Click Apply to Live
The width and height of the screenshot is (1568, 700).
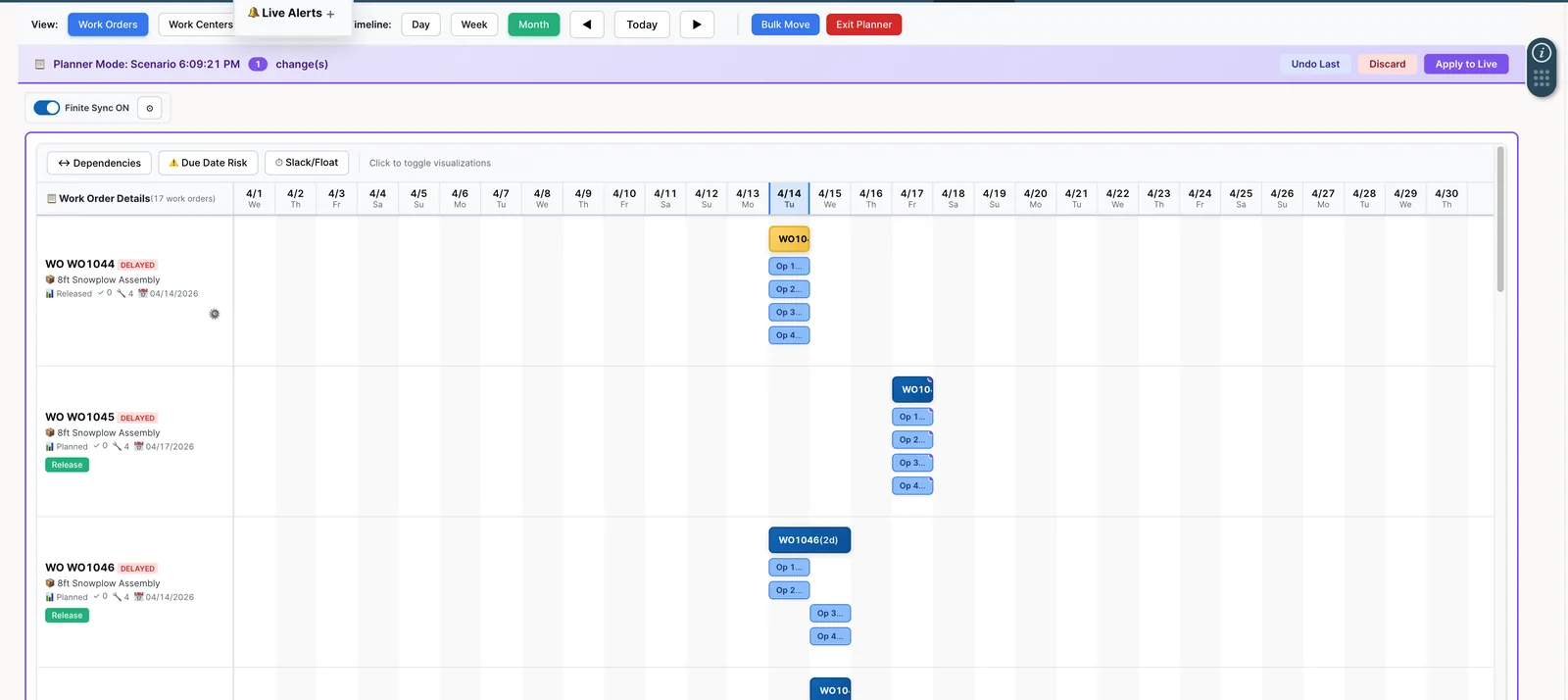1466,64
